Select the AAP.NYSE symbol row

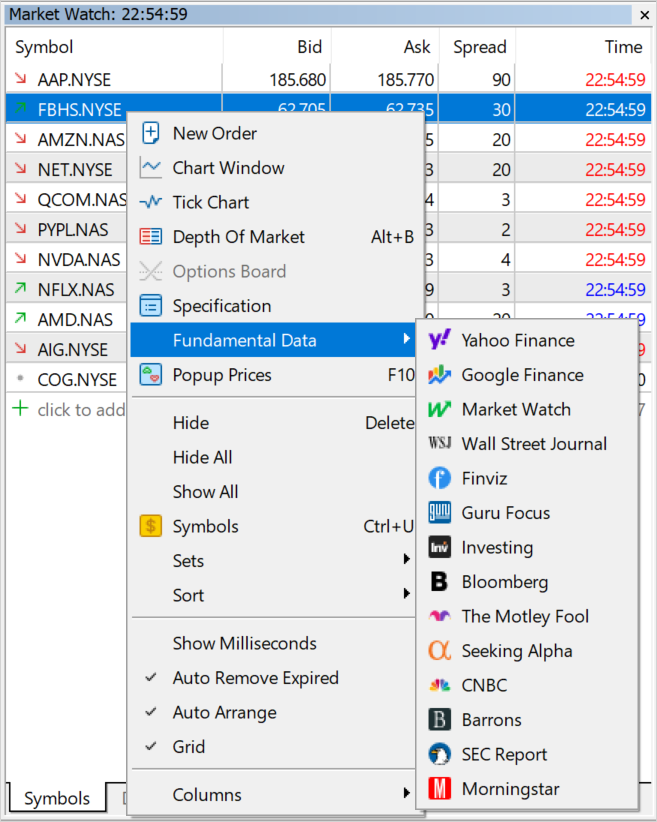pyautogui.click(x=76, y=80)
